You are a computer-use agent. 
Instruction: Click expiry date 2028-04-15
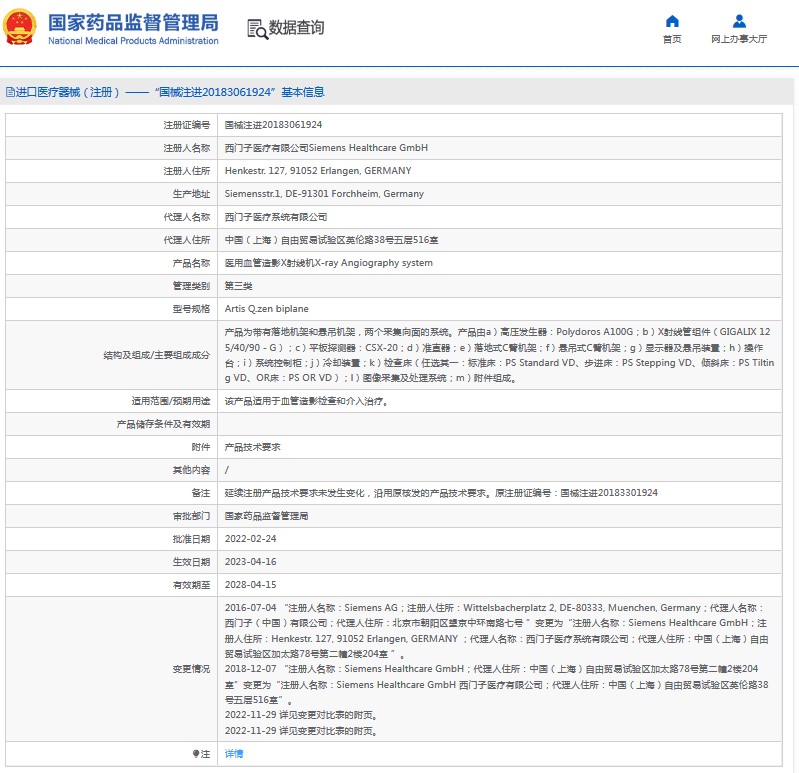(251, 584)
